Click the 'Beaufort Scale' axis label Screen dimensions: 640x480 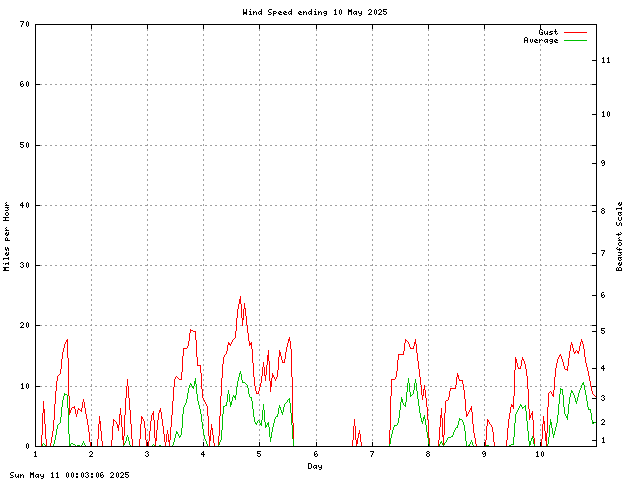click(619, 236)
